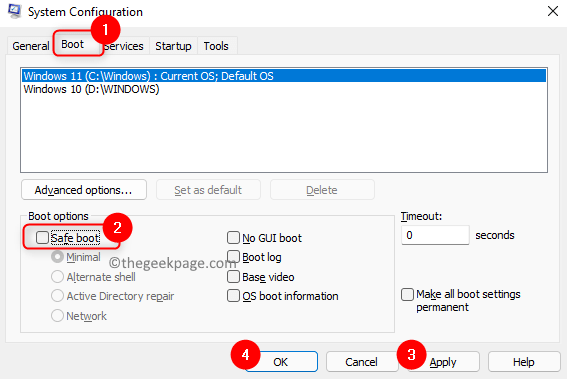Click the Timeout seconds input field
The height and width of the screenshot is (379, 567).
[435, 235]
